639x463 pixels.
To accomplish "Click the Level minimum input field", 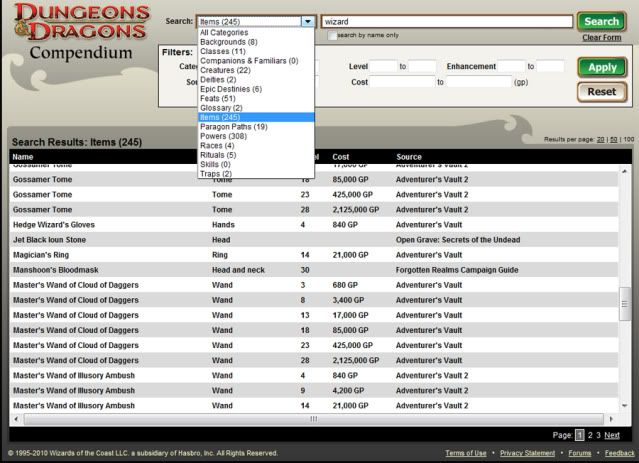I will tap(383, 66).
